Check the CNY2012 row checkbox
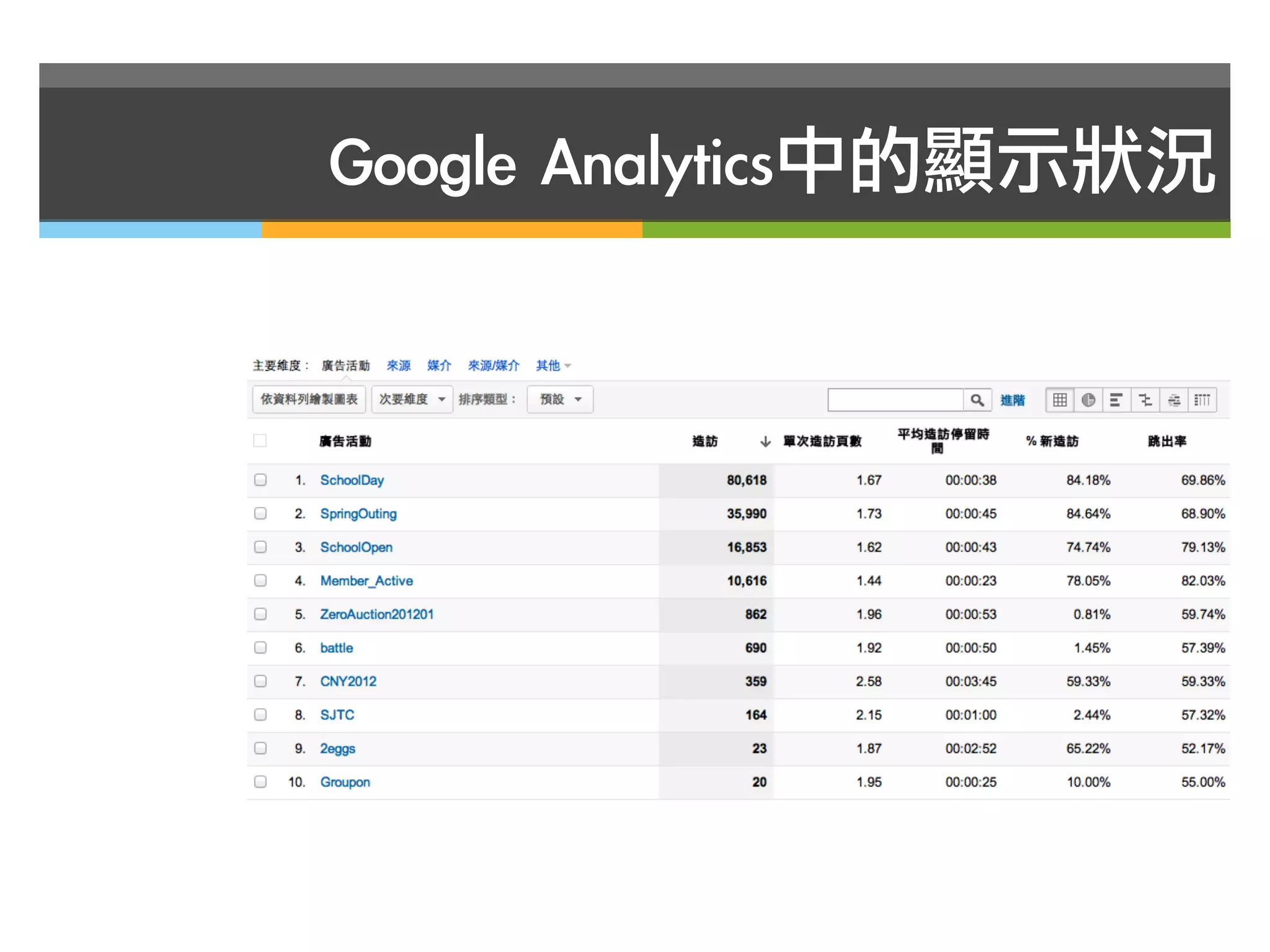Screen dimensions: 1270x952 click(260, 681)
